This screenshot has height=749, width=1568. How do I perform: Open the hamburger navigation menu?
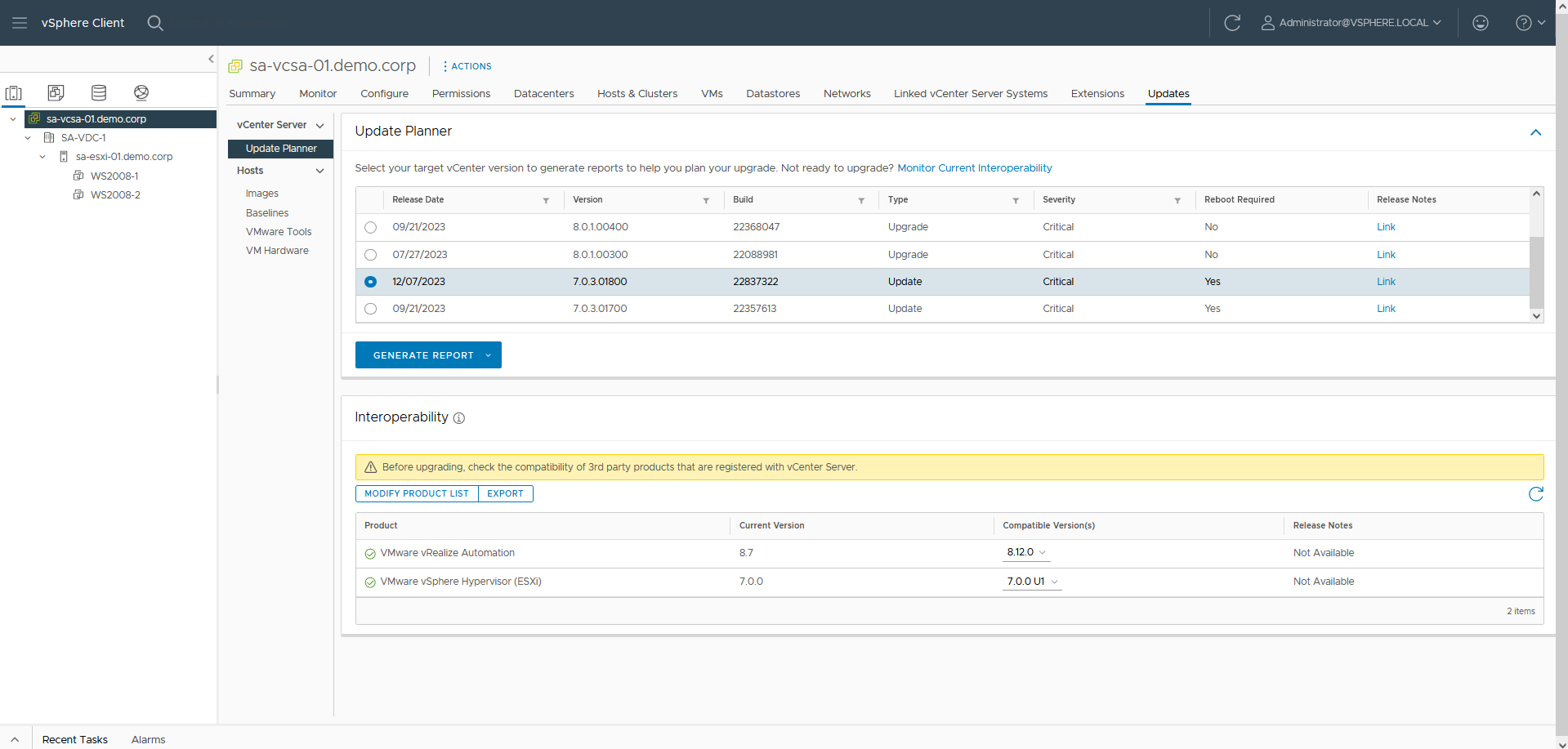[20, 23]
